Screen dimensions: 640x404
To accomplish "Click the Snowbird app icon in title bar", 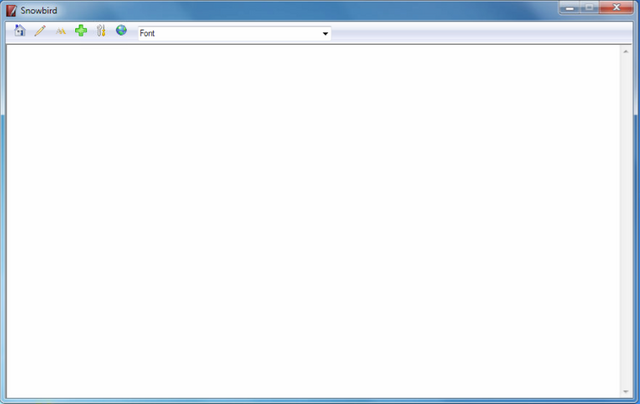I will pyautogui.click(x=11, y=10).
